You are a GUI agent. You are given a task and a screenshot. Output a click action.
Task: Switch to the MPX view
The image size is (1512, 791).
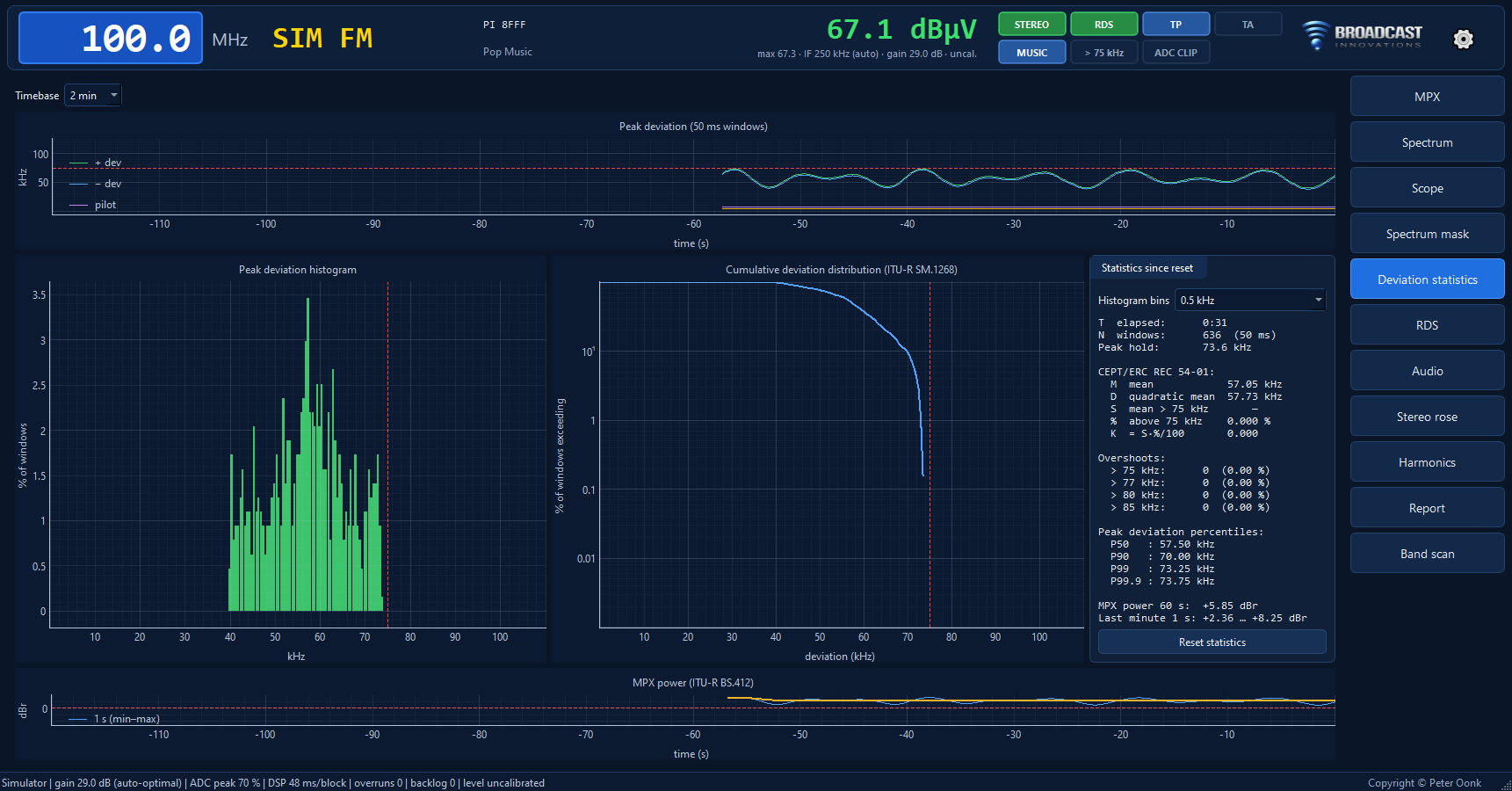pyautogui.click(x=1427, y=97)
